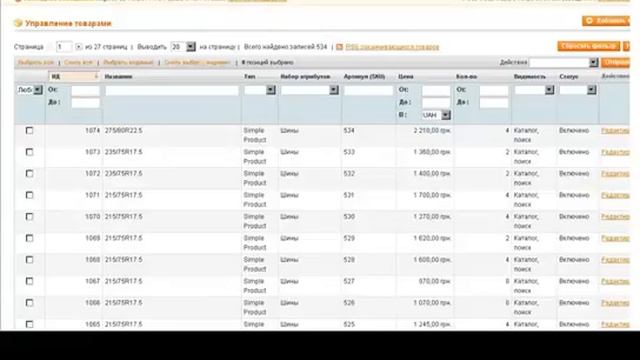Check the checkbox for product 1072
The height and width of the screenshot is (360, 640).
pos(29,174)
